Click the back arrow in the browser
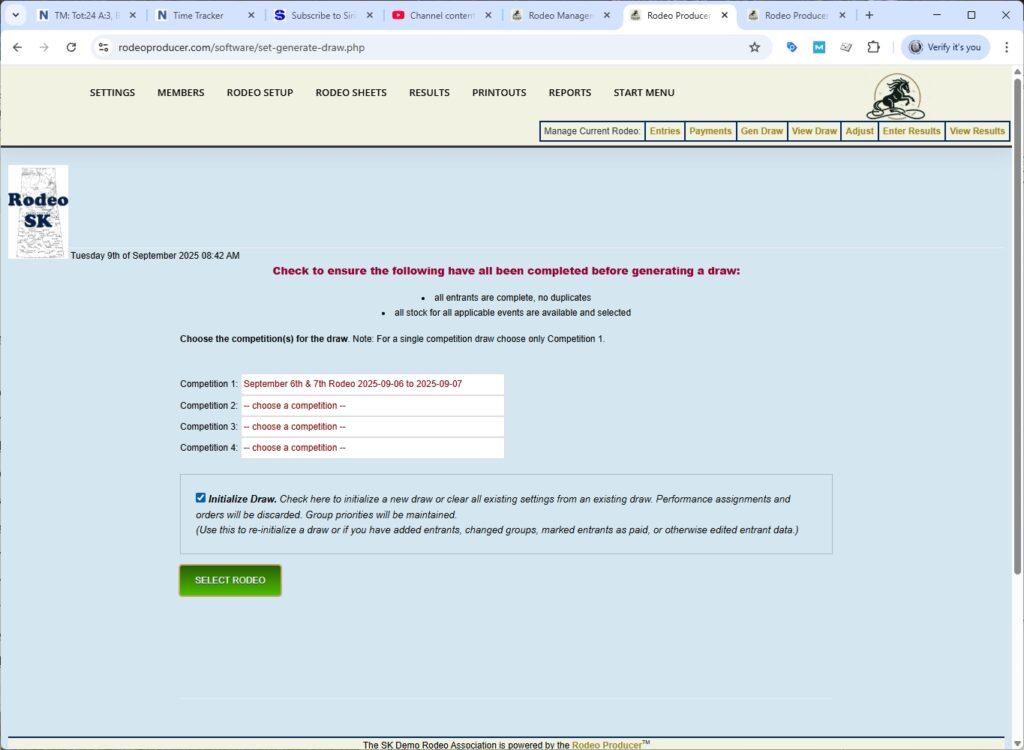This screenshot has height=750, width=1024. pyautogui.click(x=17, y=47)
